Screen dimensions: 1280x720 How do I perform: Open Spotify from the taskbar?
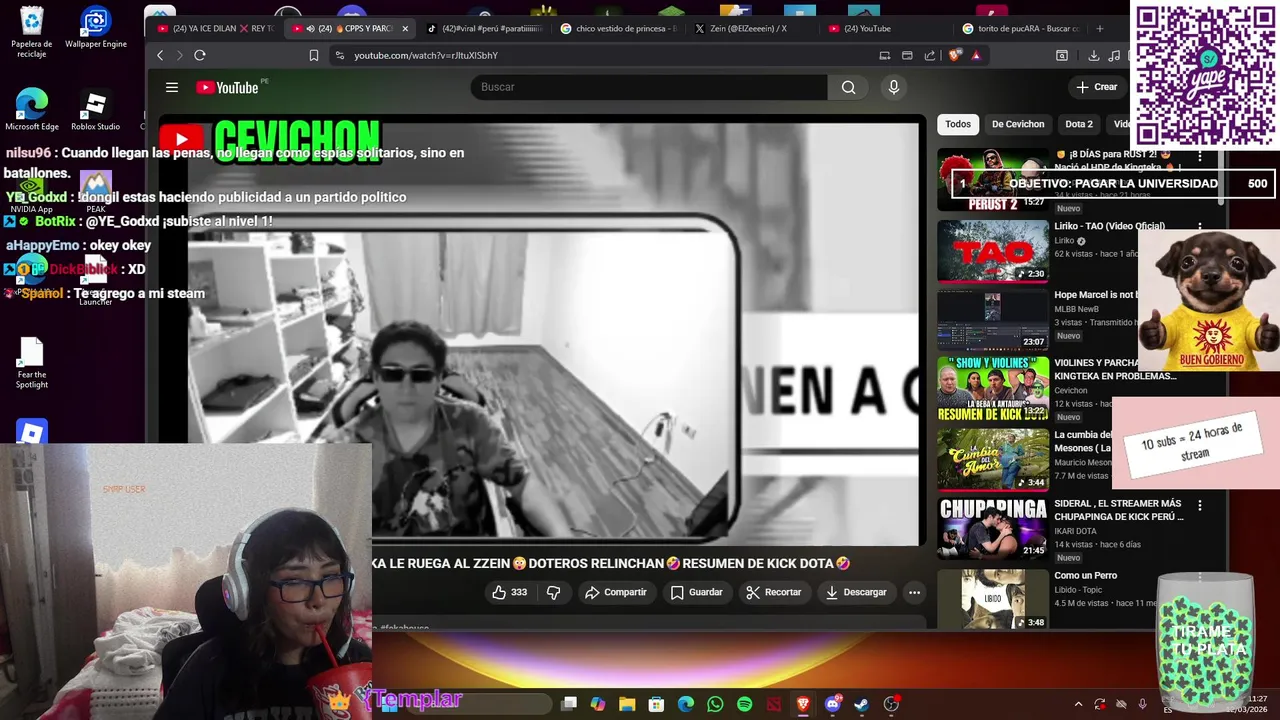[x=744, y=704]
